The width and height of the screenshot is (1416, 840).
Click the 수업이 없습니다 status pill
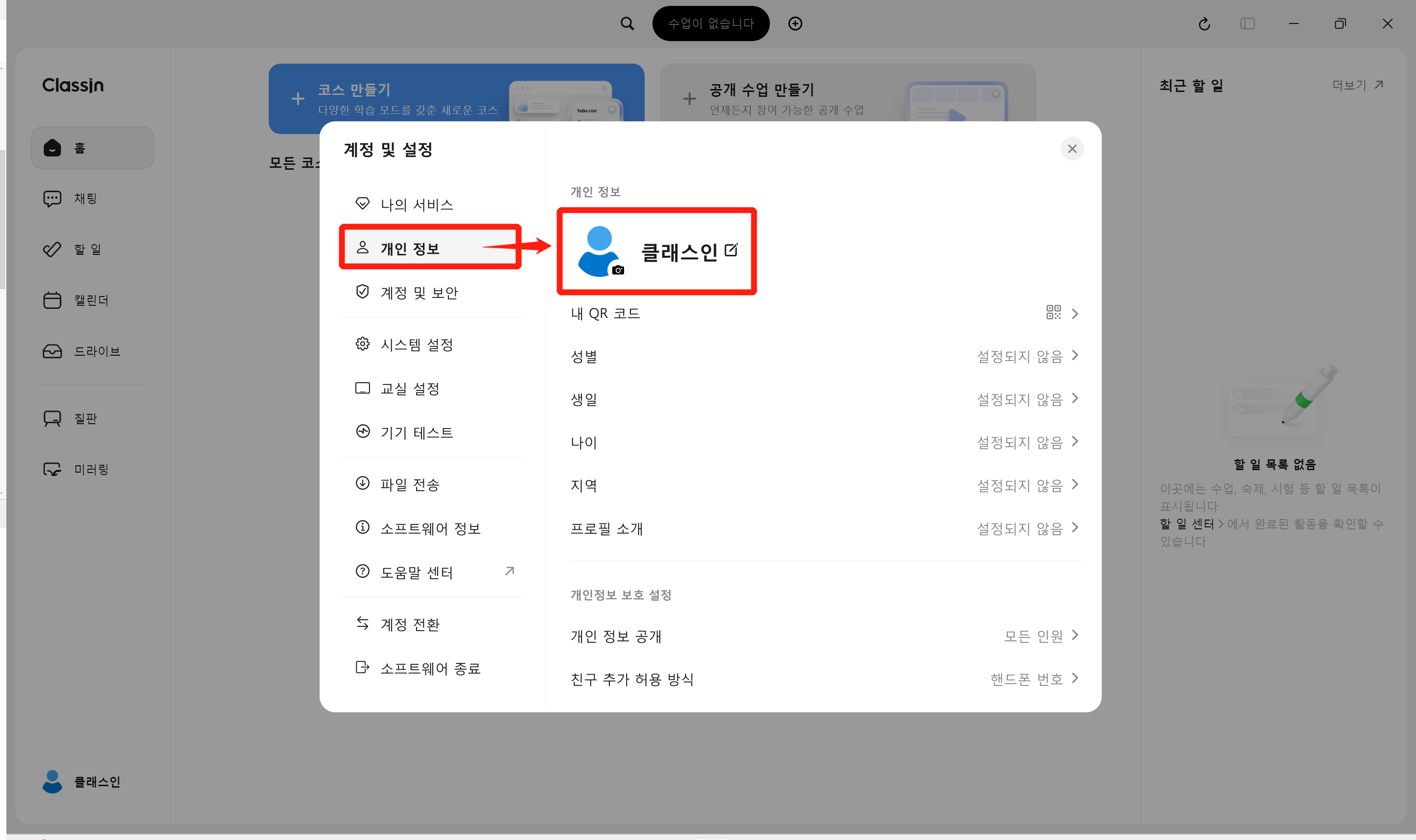pos(711,24)
